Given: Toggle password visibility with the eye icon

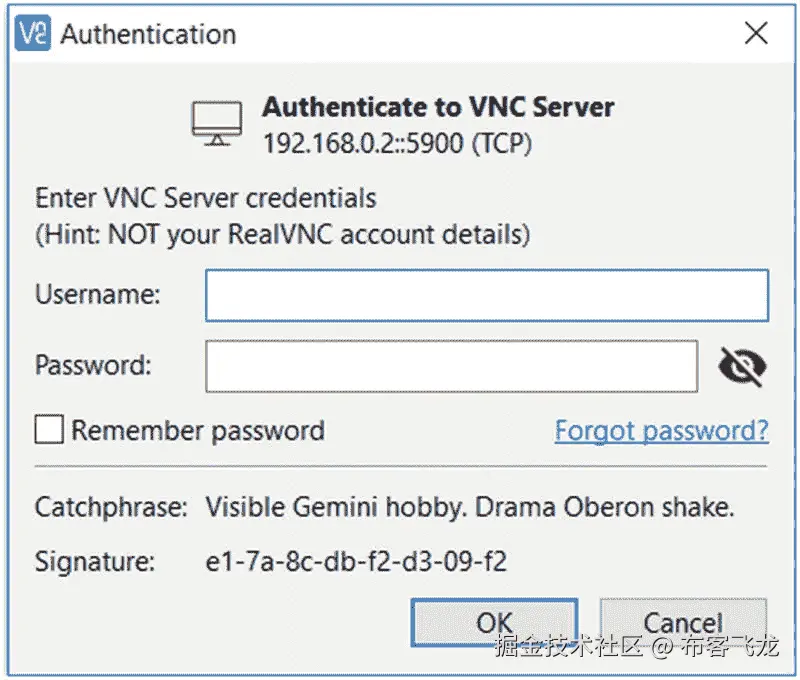Looking at the screenshot, I should (x=742, y=368).
